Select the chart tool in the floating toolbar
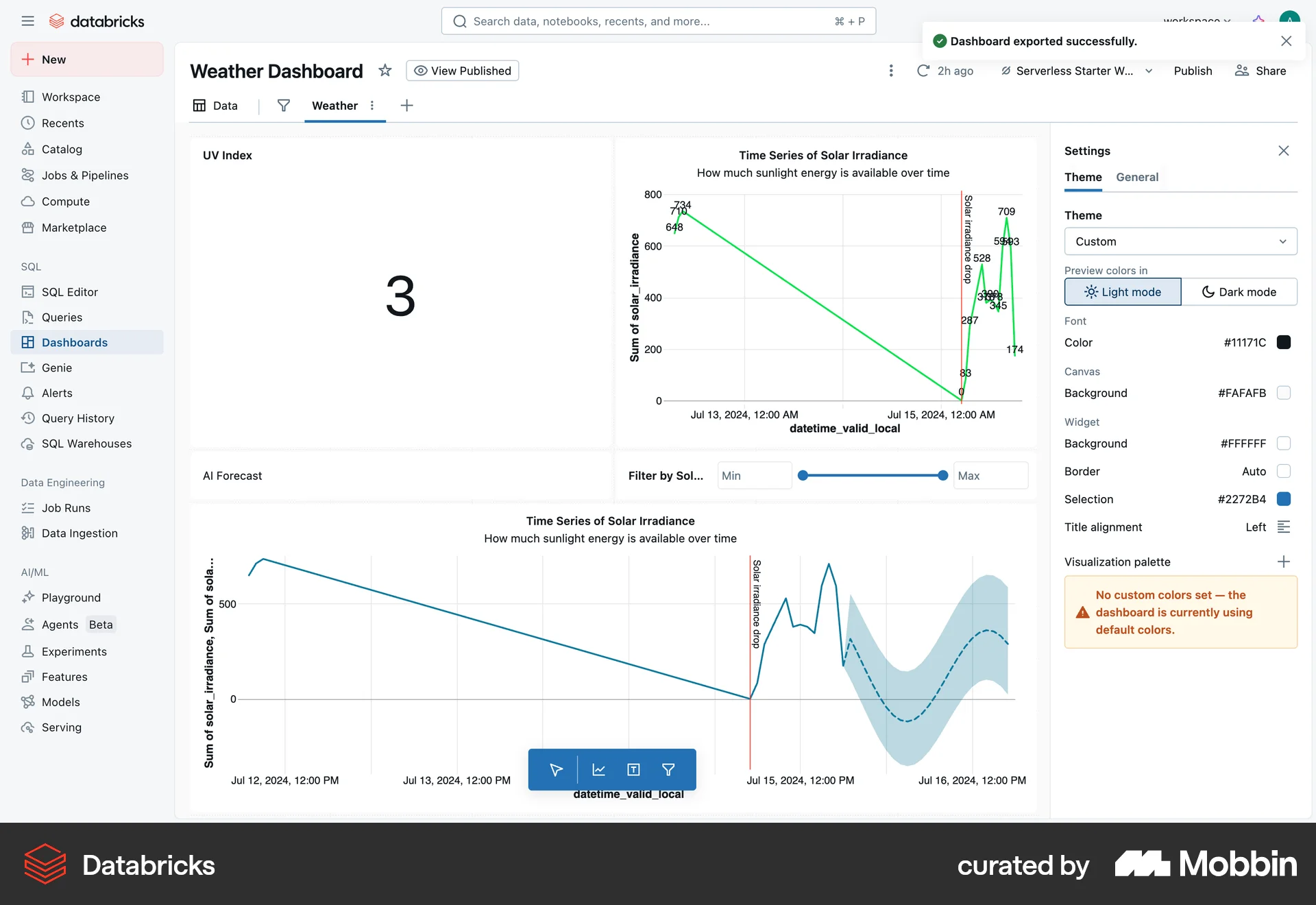This screenshot has height=905, width=1316. point(598,769)
